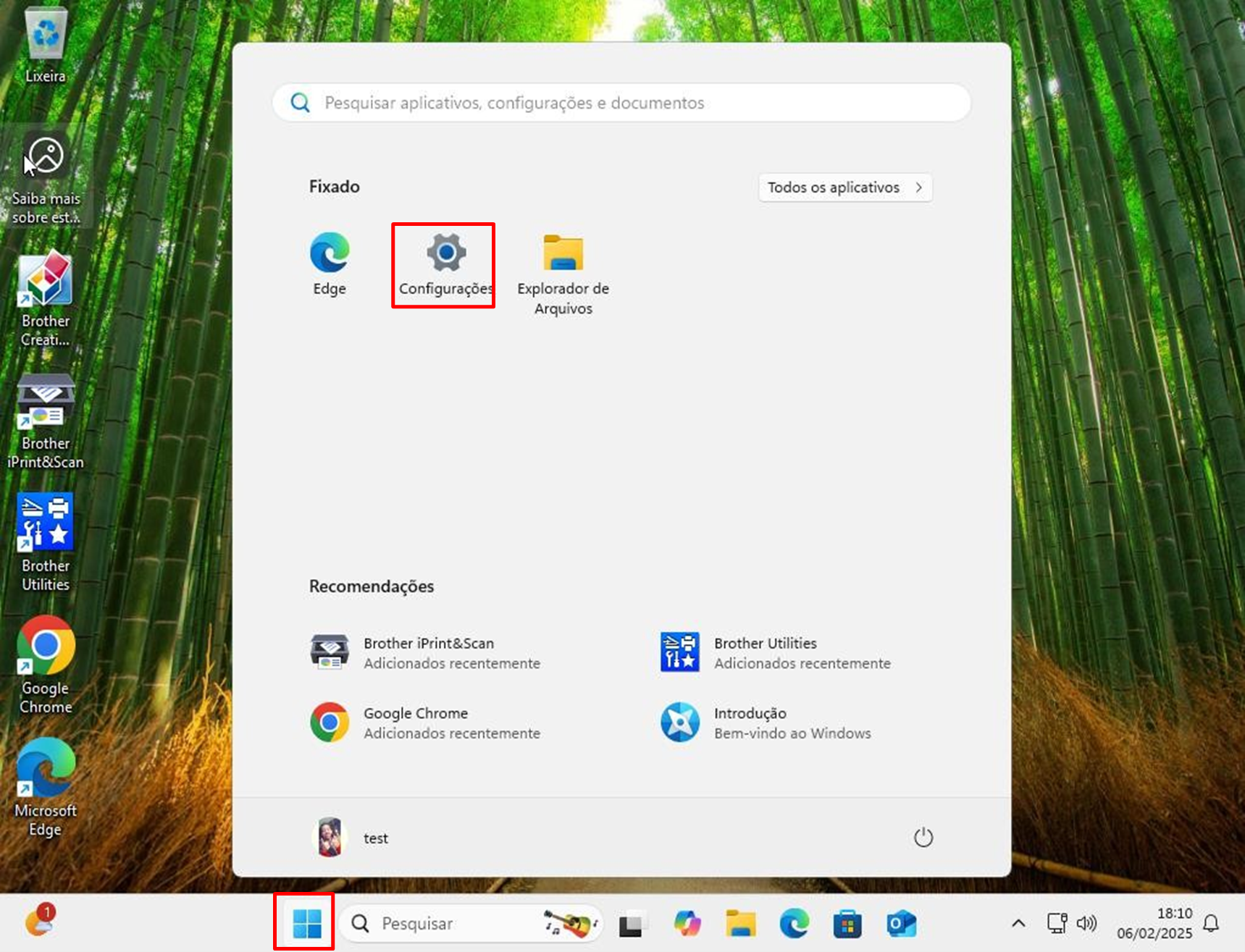Open Microsoft Edge from the taskbar

pos(795,924)
